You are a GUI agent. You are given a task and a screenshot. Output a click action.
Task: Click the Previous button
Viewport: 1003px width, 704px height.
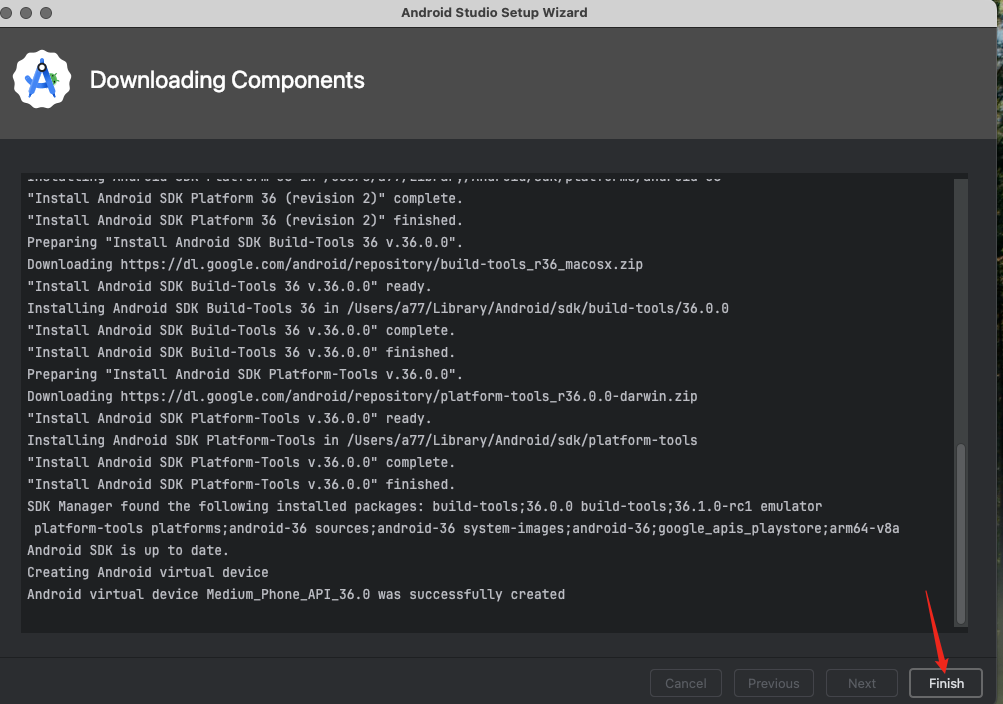pos(773,683)
